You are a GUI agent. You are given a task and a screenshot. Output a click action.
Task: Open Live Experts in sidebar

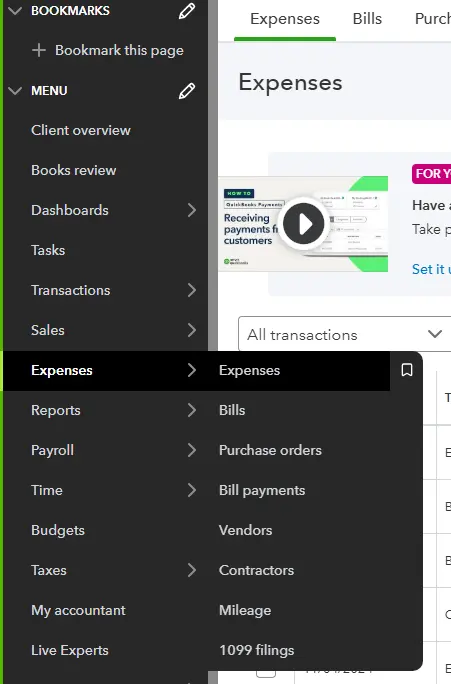click(x=70, y=650)
